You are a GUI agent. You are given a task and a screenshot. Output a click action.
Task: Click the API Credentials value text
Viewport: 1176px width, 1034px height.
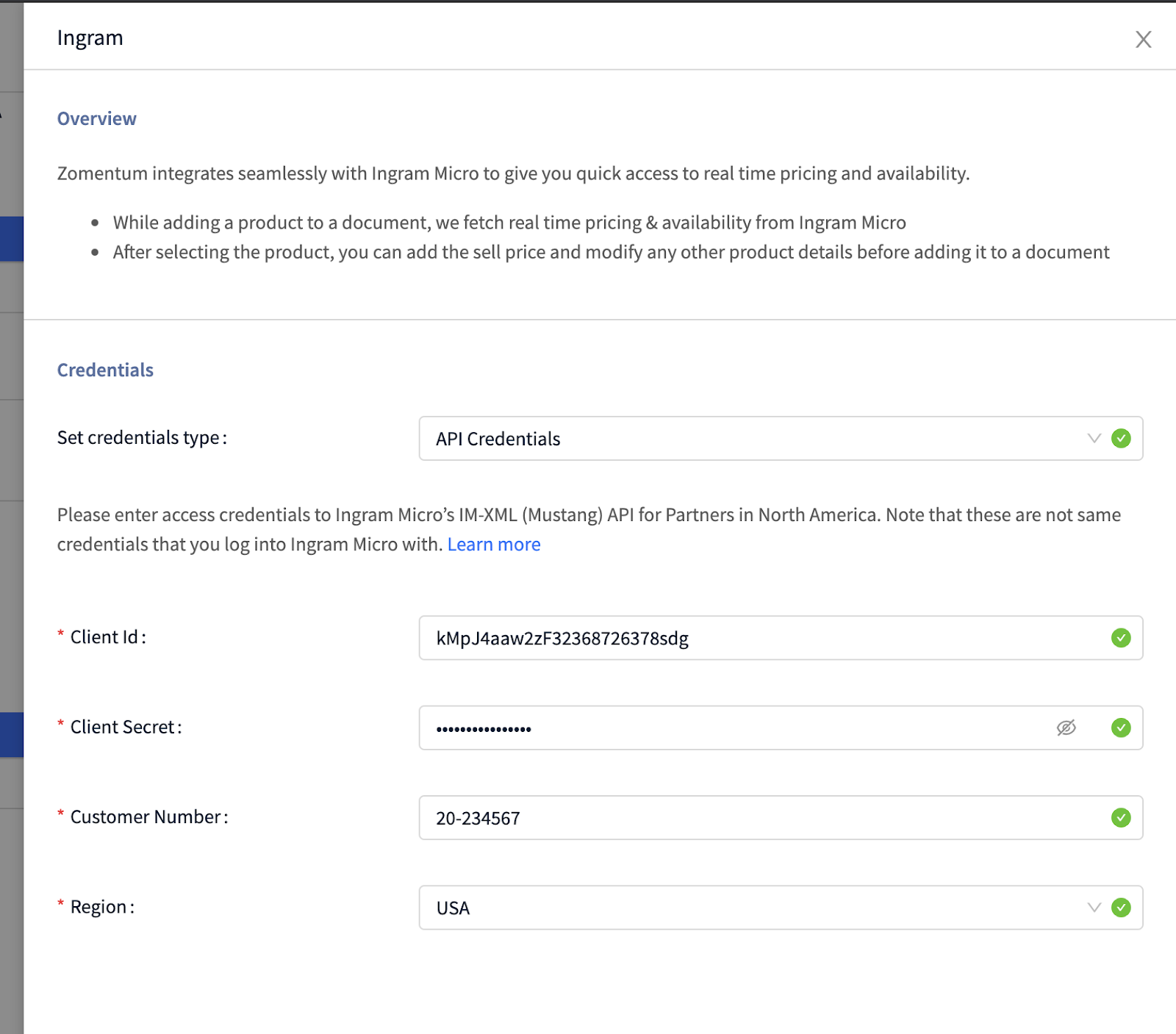pos(498,439)
